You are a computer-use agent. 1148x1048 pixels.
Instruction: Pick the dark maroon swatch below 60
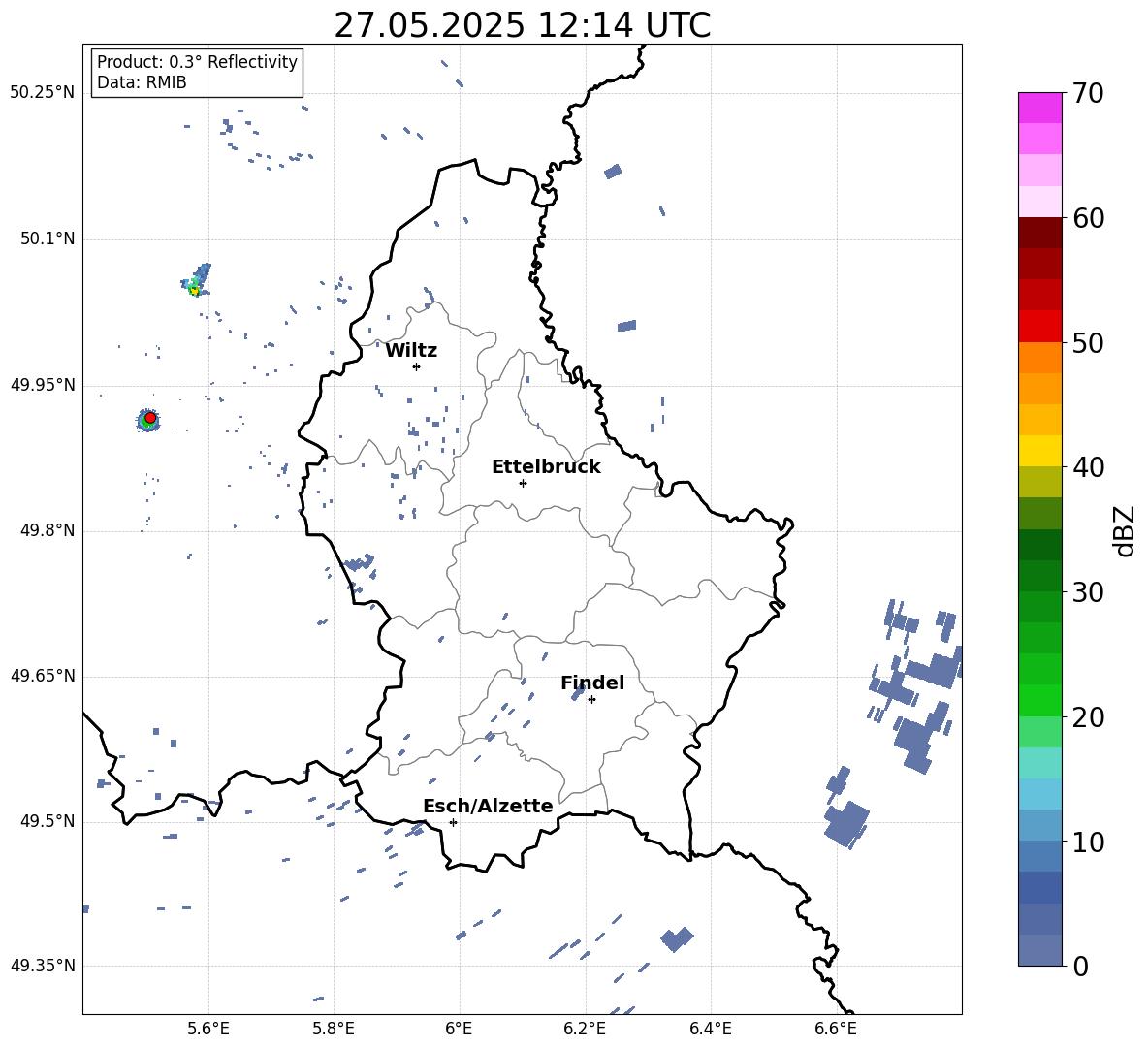click(x=1039, y=233)
